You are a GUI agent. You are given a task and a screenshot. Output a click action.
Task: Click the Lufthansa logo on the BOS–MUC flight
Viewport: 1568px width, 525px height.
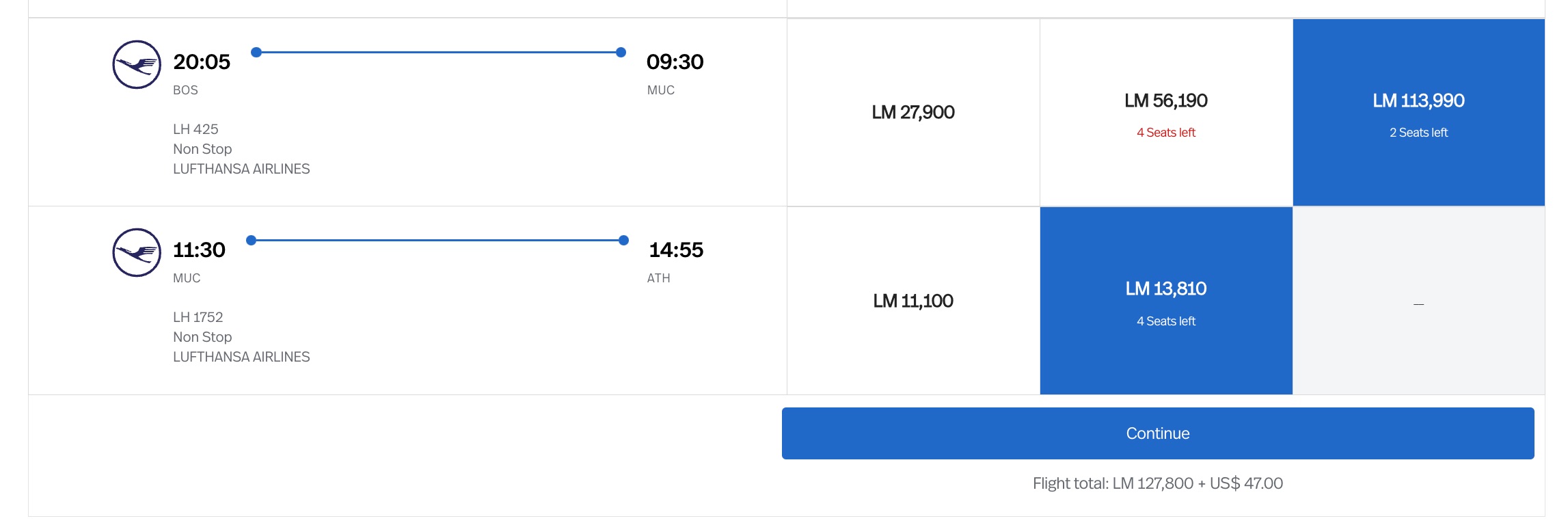point(137,65)
